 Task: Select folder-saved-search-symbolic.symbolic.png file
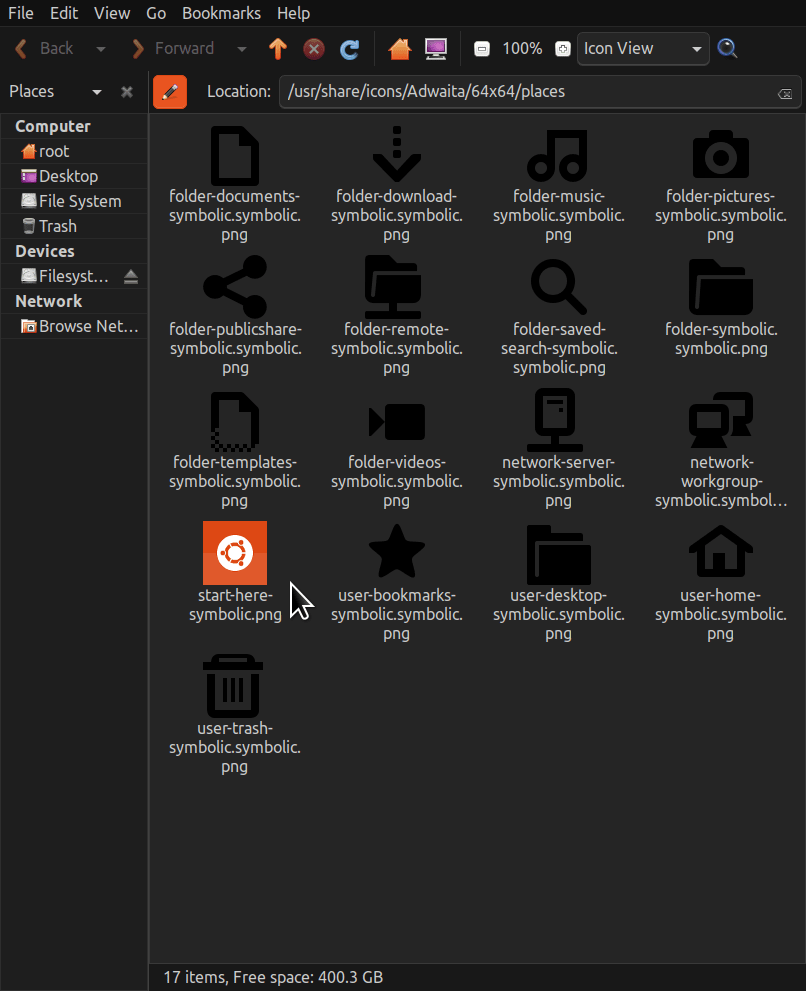point(559,317)
